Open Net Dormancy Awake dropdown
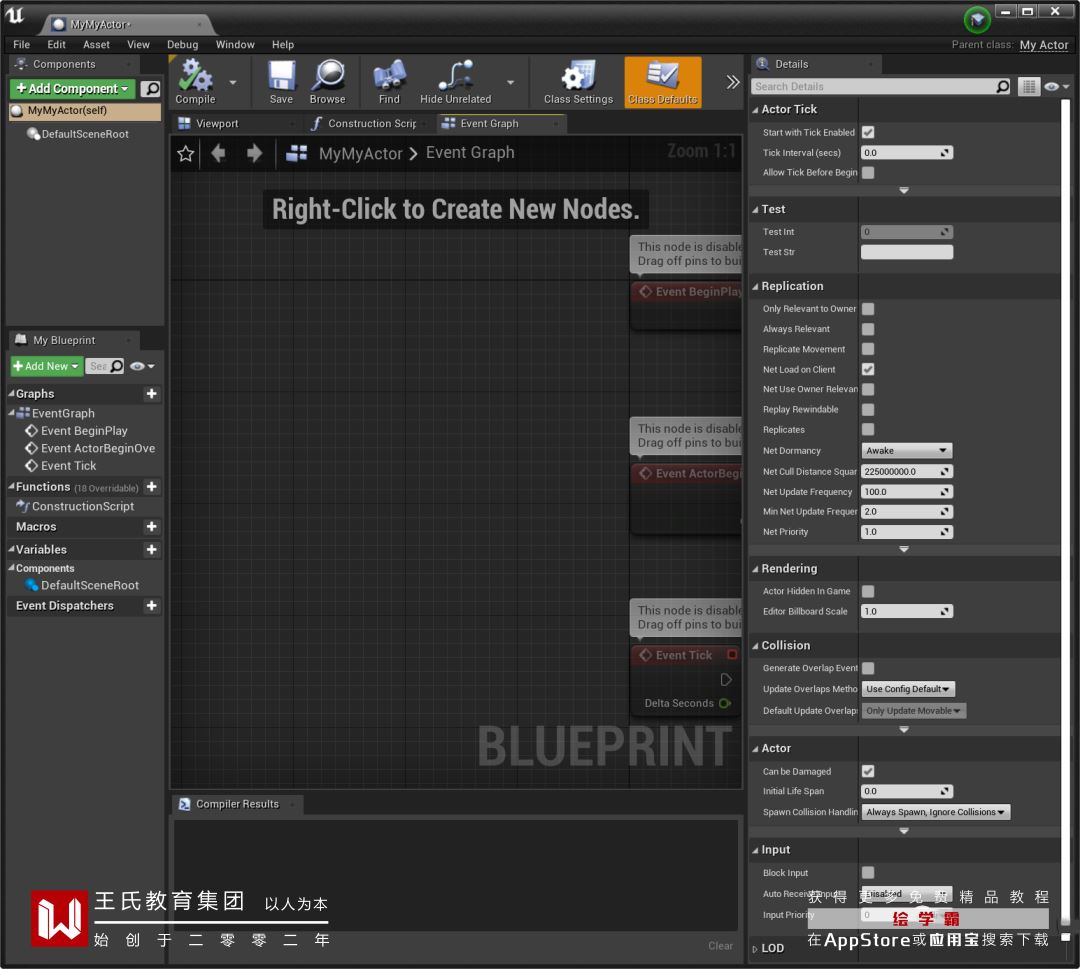Image resolution: width=1080 pixels, height=969 pixels. coord(906,450)
